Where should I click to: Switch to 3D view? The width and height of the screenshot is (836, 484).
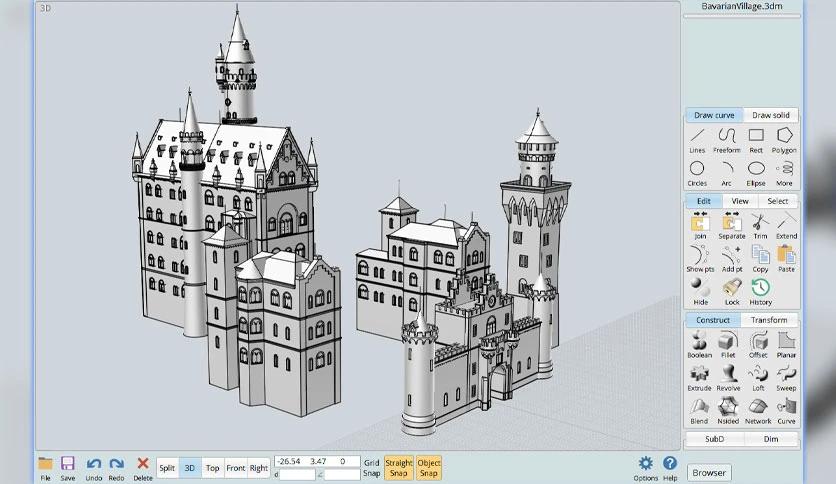coord(190,468)
